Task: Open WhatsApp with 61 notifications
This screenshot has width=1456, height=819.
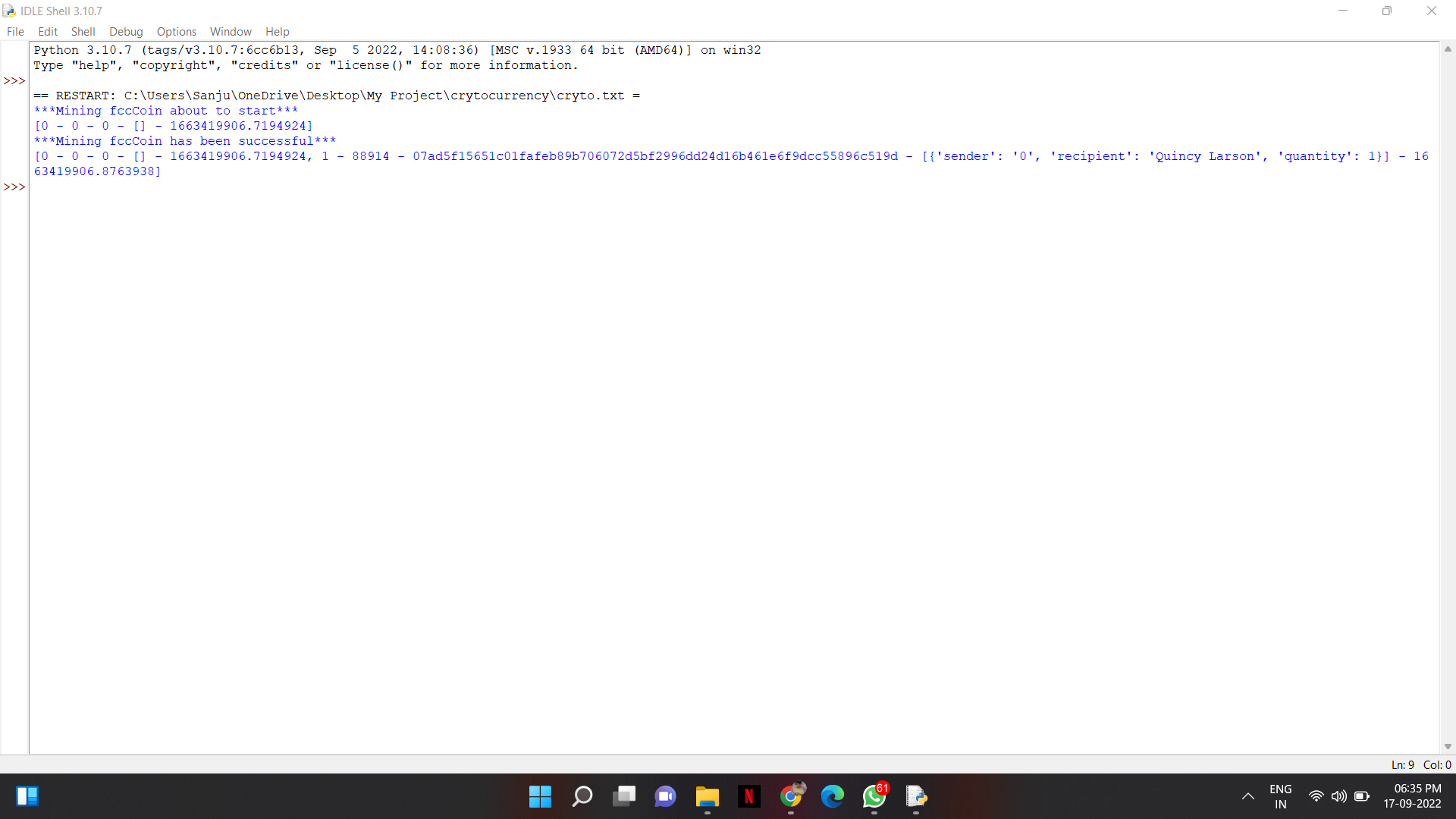Action: (874, 796)
